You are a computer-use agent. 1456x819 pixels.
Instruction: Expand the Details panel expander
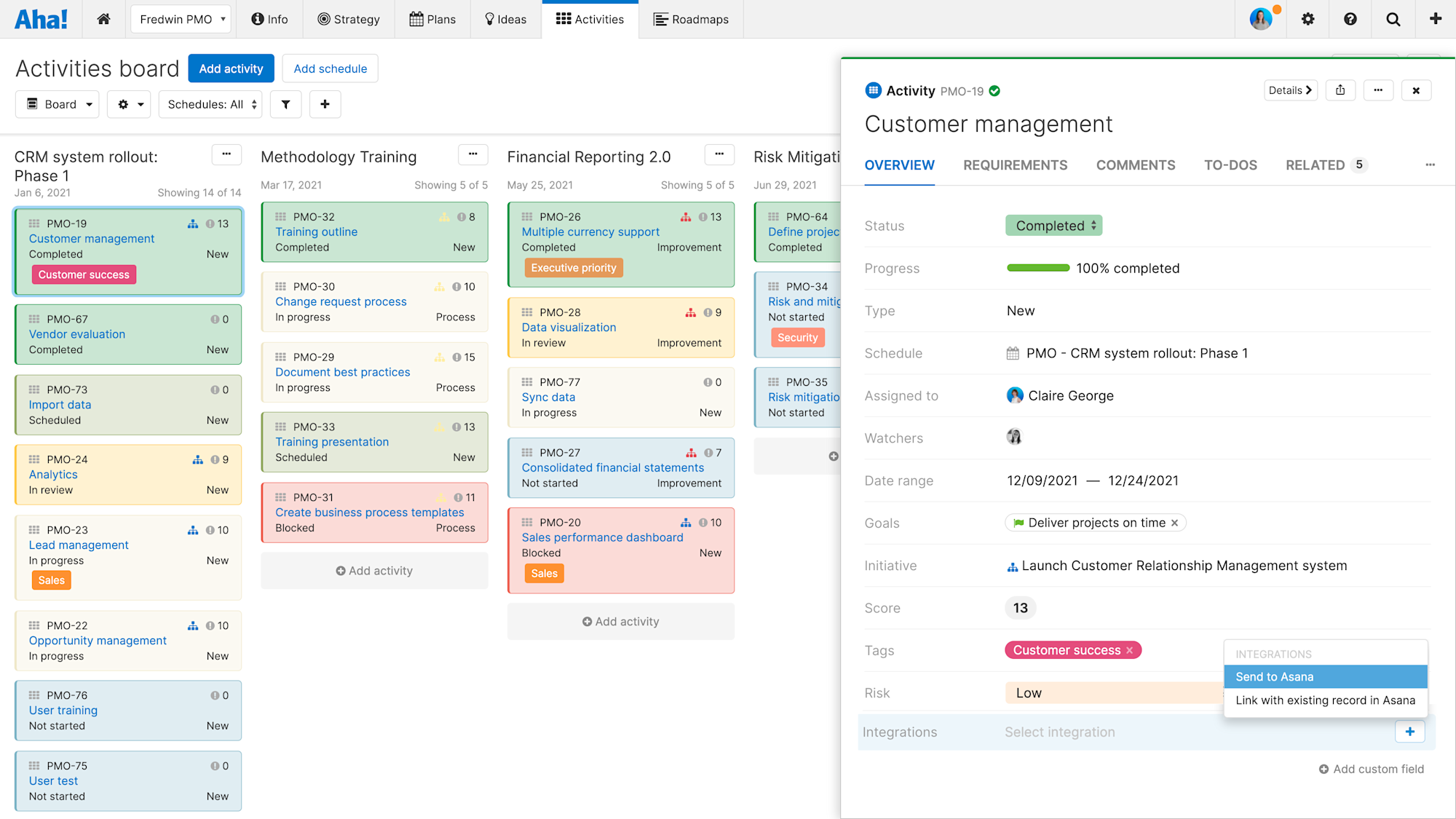pos(1292,91)
